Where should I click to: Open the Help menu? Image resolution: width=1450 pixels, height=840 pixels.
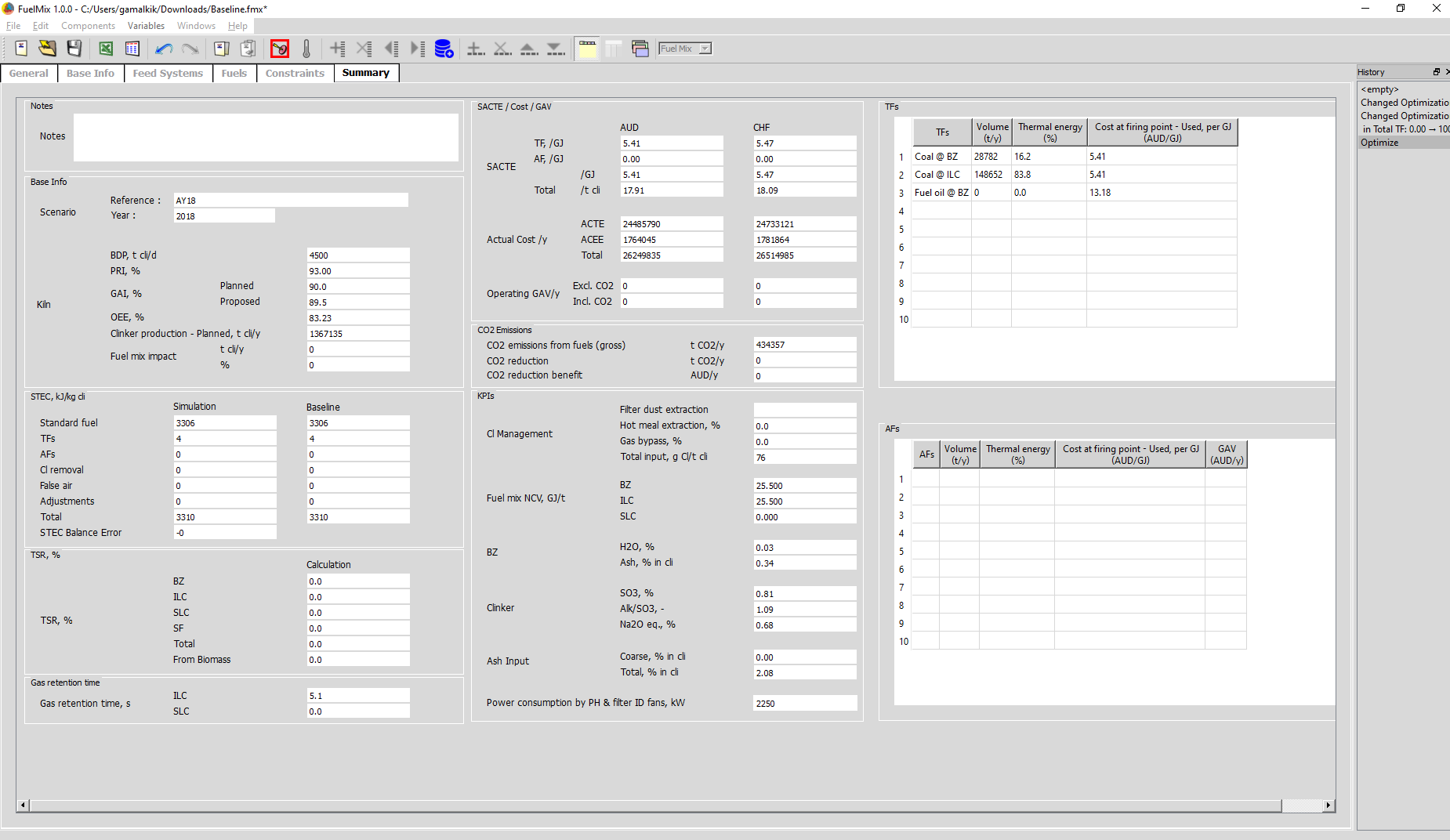coord(237,26)
